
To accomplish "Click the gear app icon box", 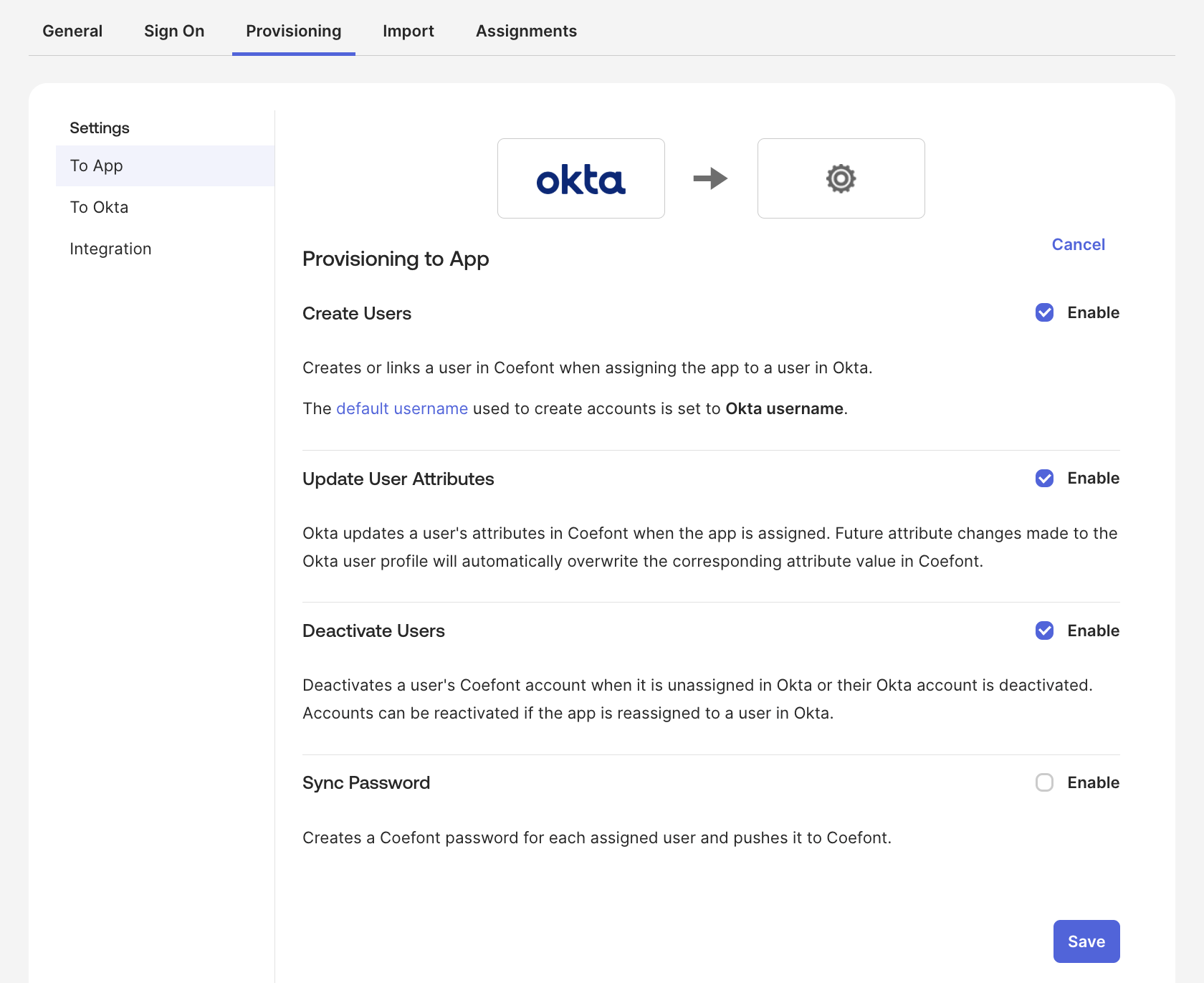I will pyautogui.click(x=841, y=178).
